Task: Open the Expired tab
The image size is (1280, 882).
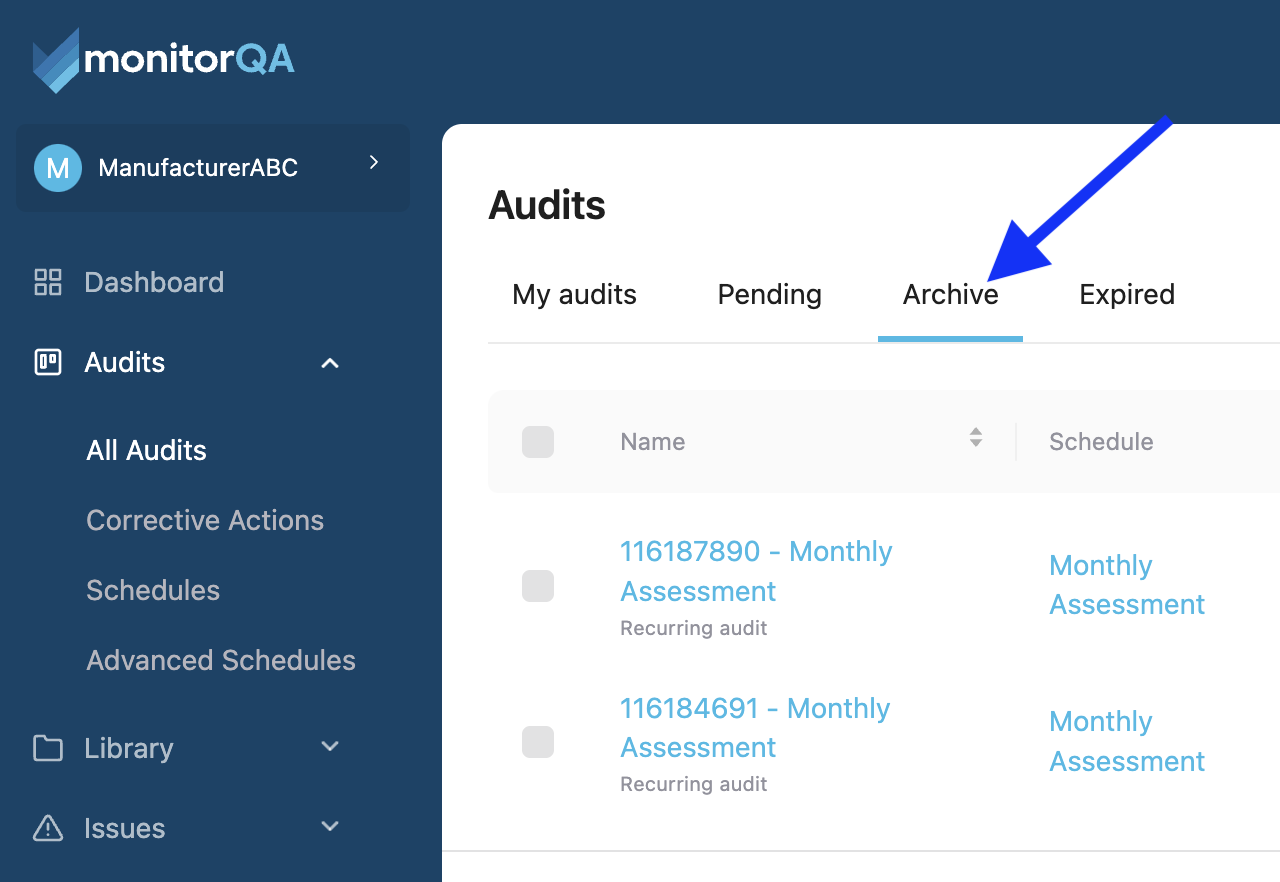Action: pyautogui.click(x=1127, y=295)
